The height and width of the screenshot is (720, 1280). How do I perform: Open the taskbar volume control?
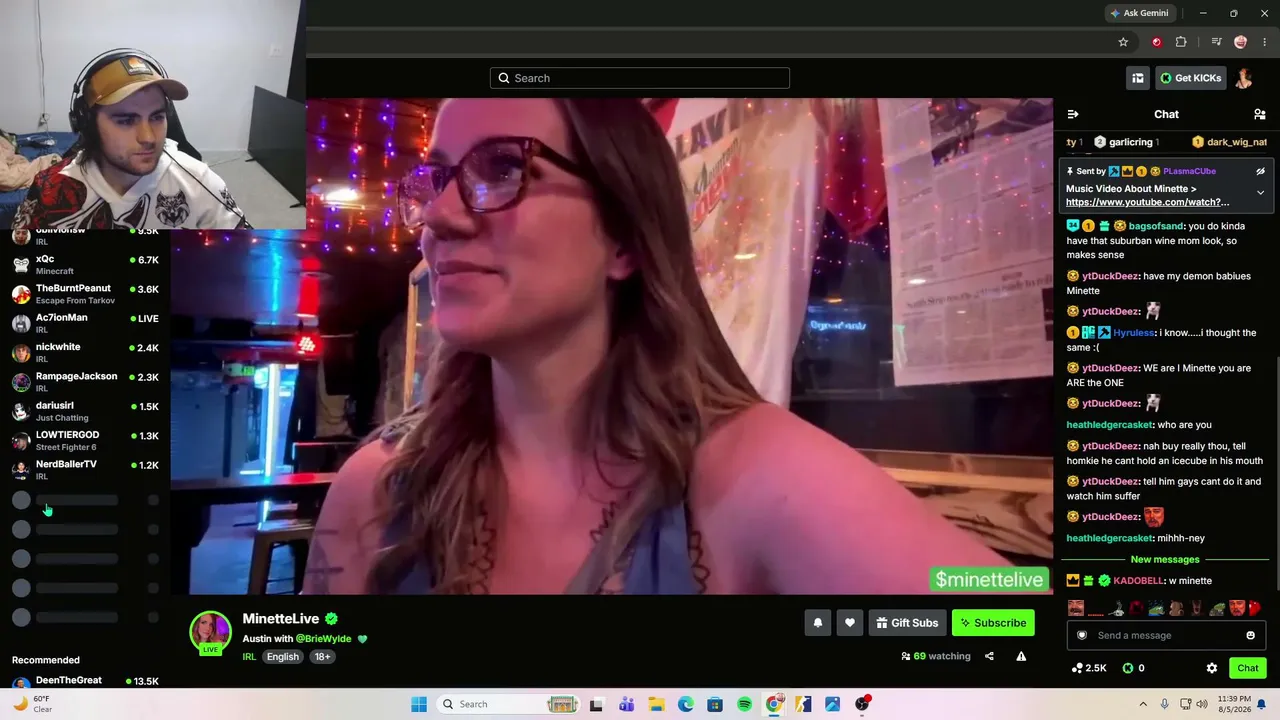point(1202,704)
